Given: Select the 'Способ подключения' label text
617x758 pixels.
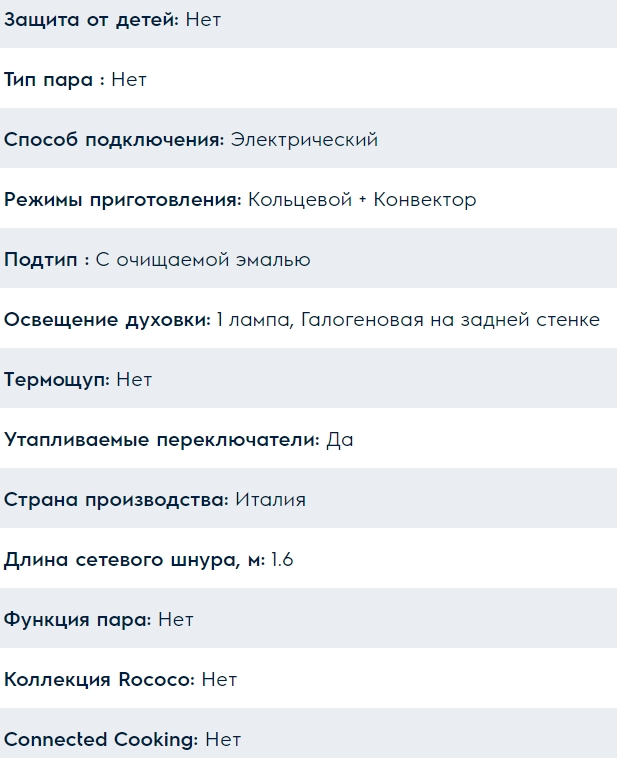Looking at the screenshot, I should pyautogui.click(x=114, y=140).
